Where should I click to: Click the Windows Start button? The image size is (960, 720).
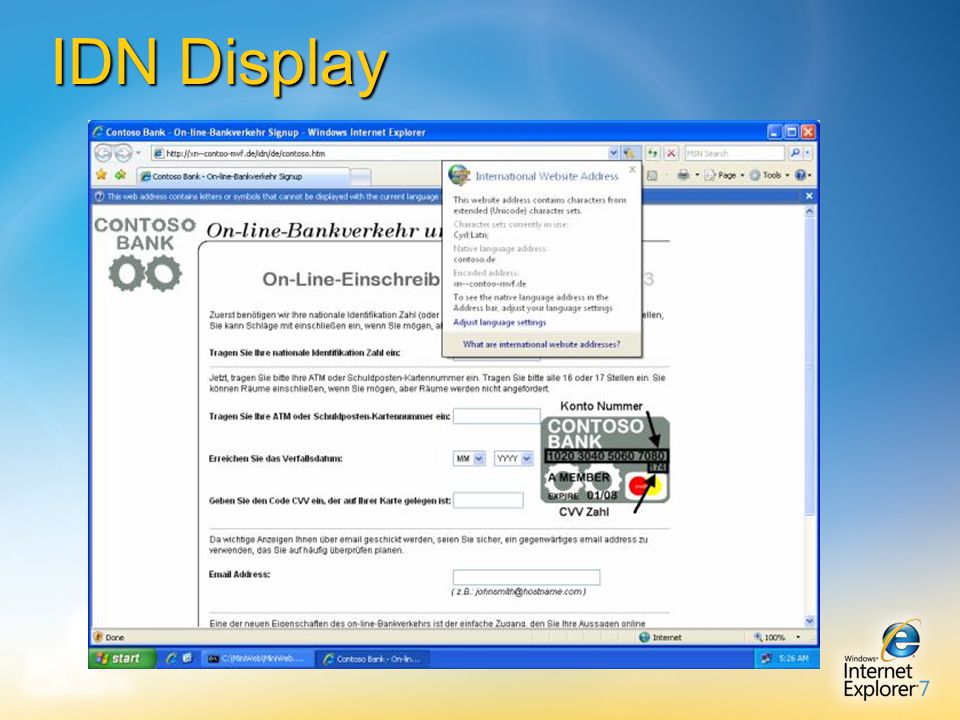click(122, 658)
